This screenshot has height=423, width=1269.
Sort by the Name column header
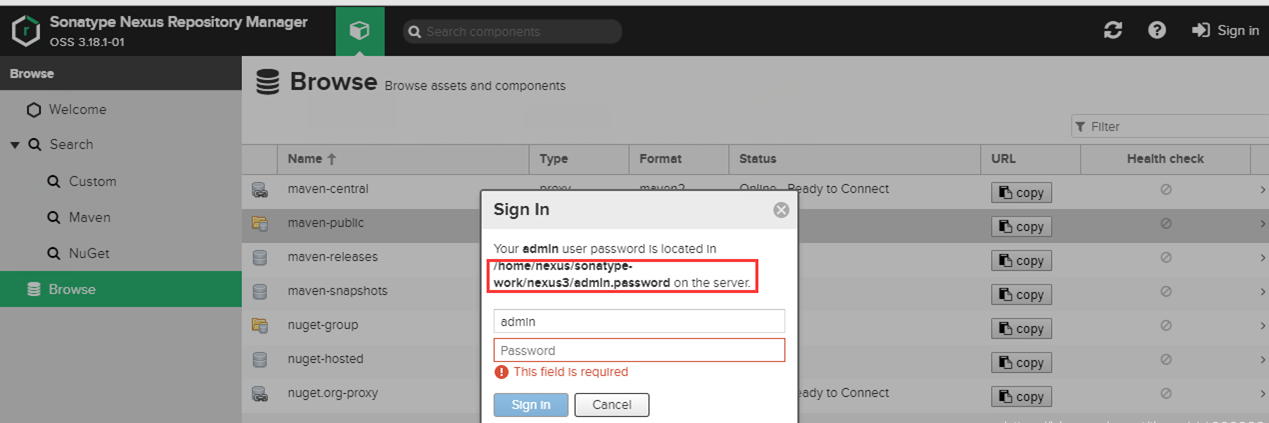point(402,159)
